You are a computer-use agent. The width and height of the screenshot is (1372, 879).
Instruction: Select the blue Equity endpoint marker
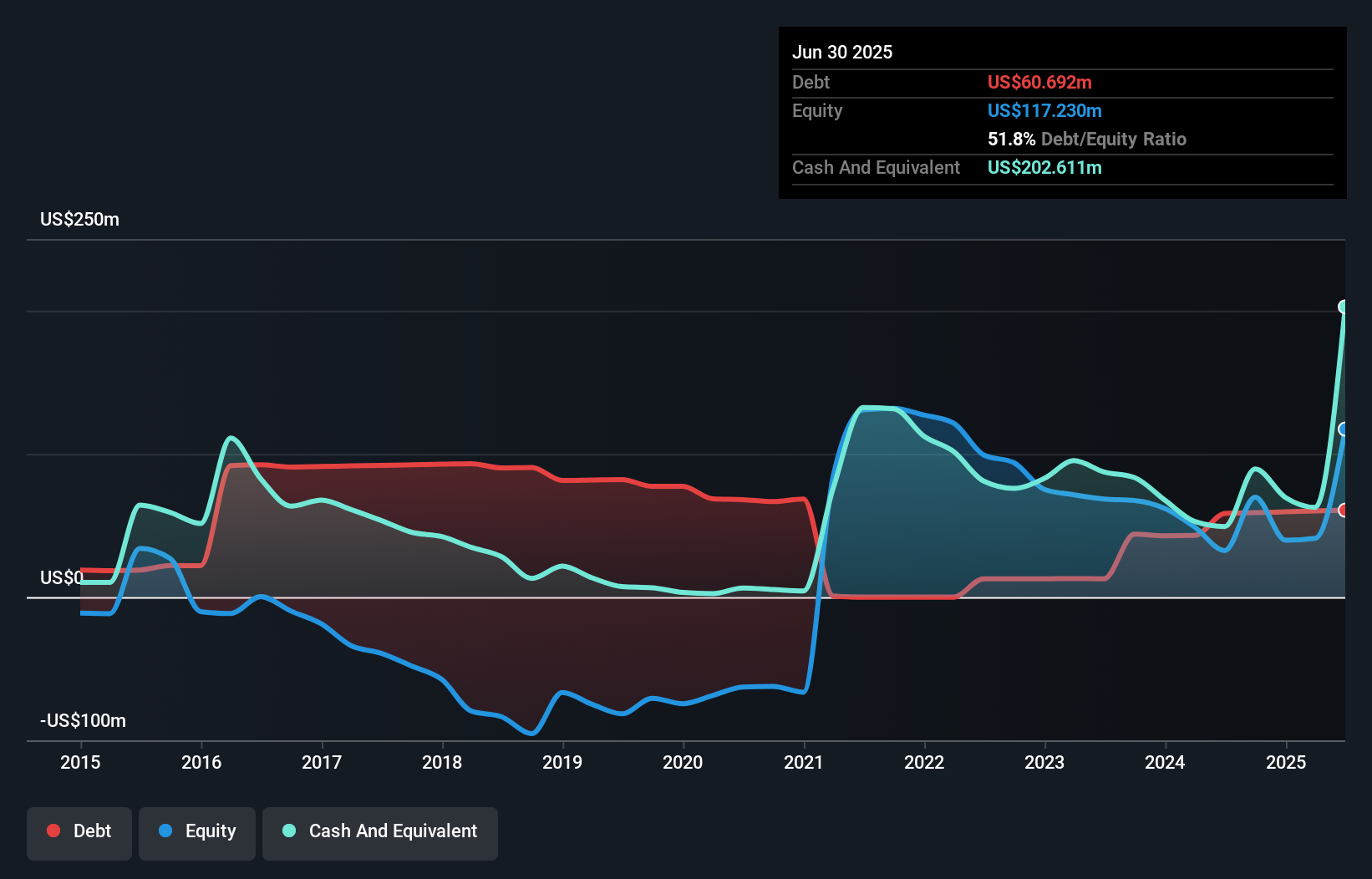pos(1344,429)
